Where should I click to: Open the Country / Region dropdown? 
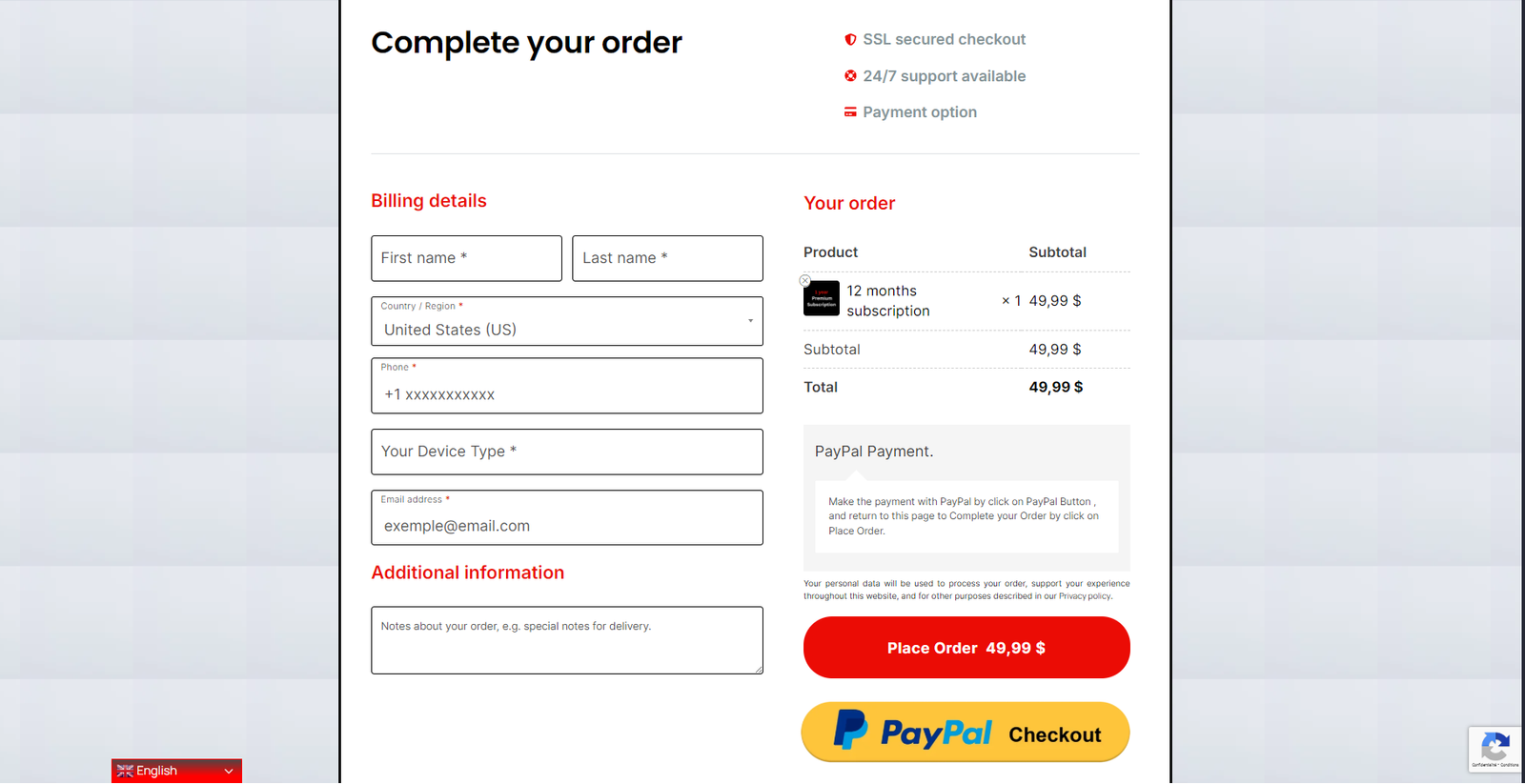567,322
